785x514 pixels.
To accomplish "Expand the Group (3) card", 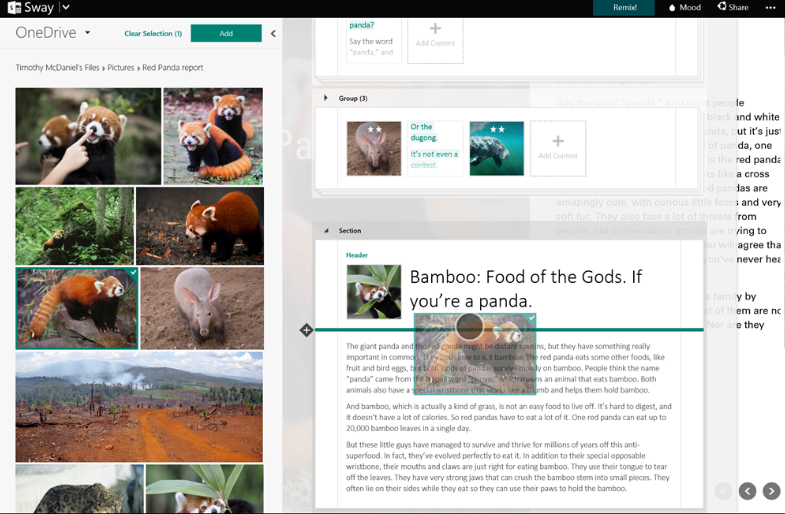I will [325, 98].
